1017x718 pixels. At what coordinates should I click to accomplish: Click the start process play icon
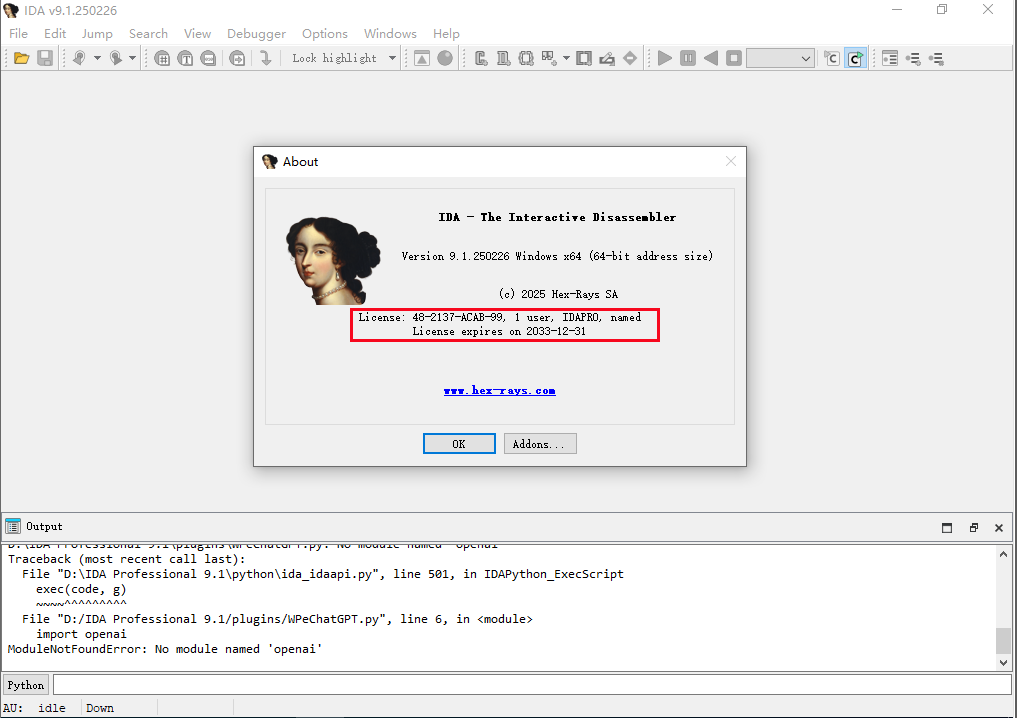tap(665, 58)
